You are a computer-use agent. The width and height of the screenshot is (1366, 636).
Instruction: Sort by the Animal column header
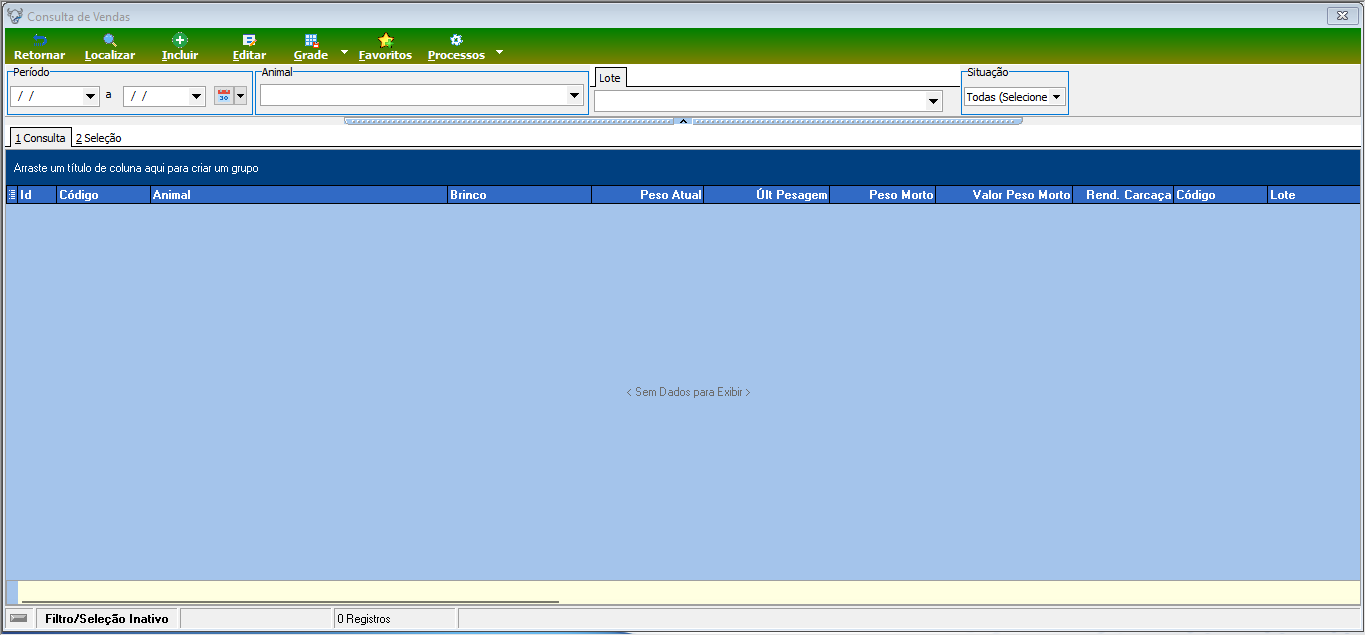(x=298, y=195)
